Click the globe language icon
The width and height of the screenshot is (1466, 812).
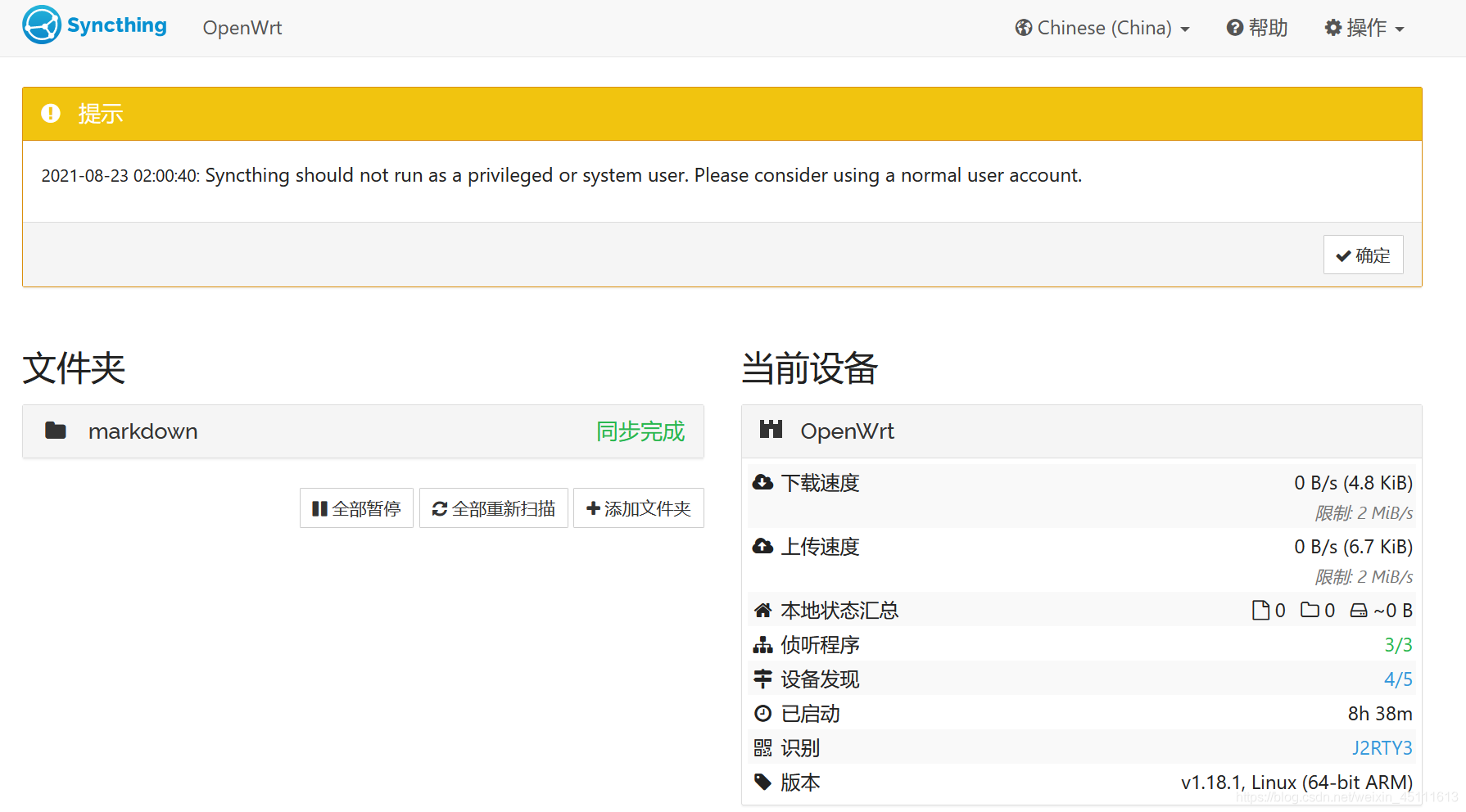click(x=1023, y=28)
